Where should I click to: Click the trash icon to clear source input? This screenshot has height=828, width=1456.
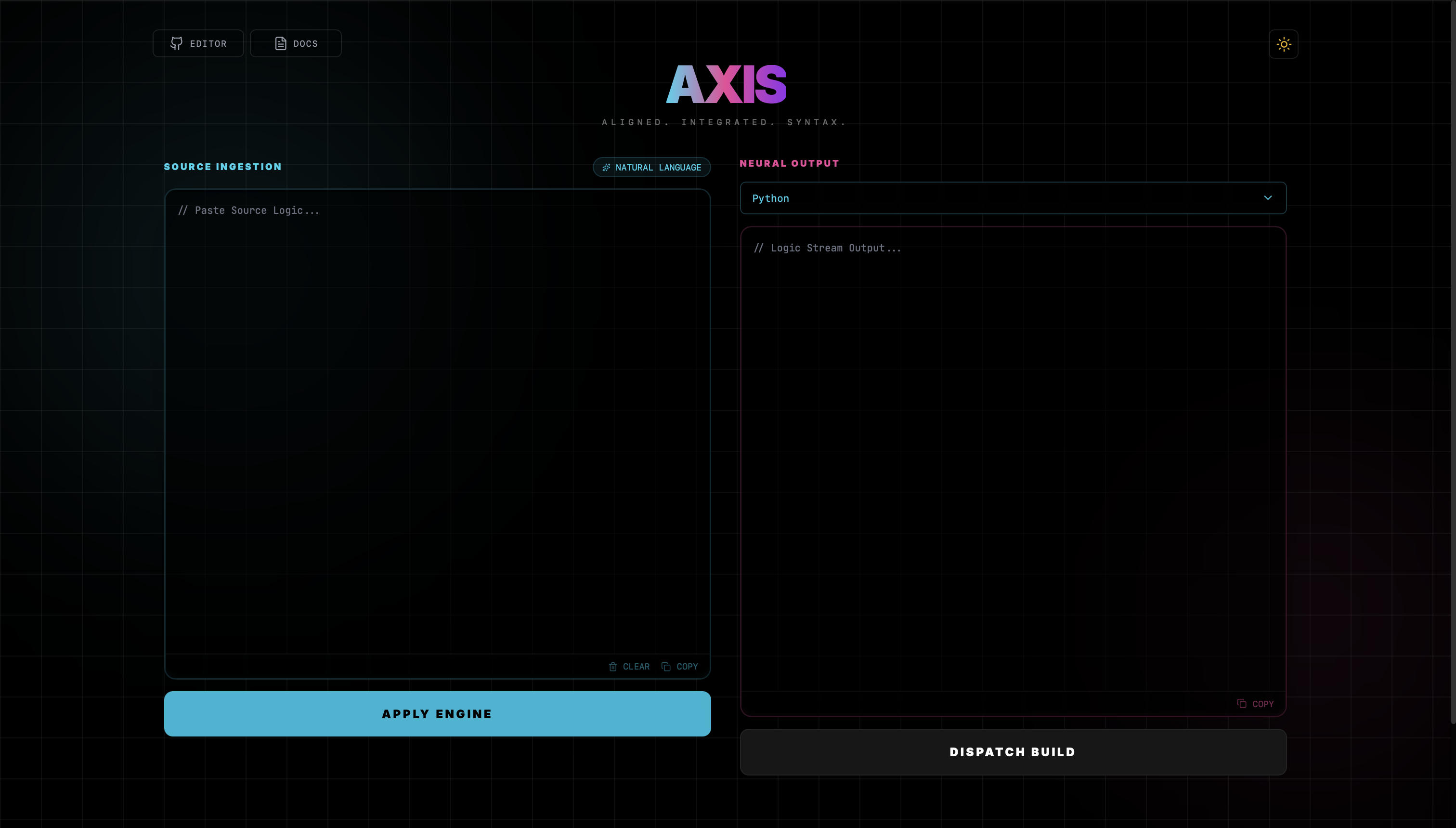tap(612, 667)
